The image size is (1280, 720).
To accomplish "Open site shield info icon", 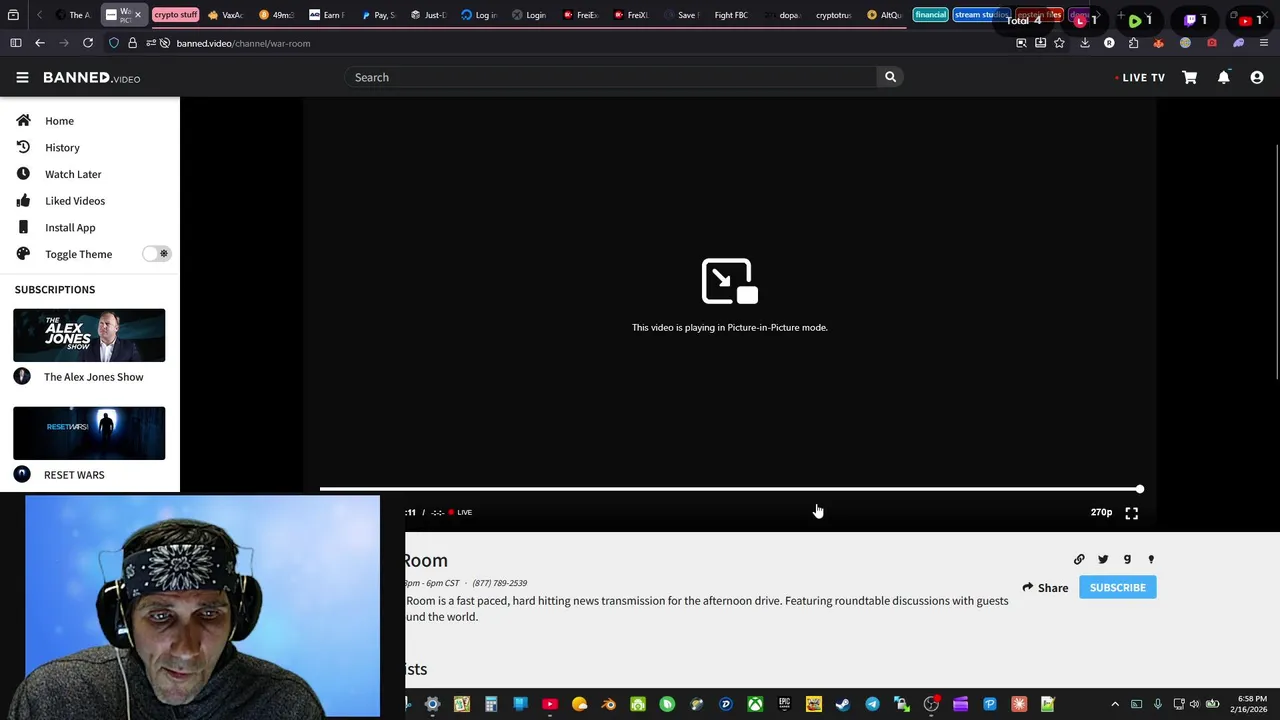I will 114,43.
